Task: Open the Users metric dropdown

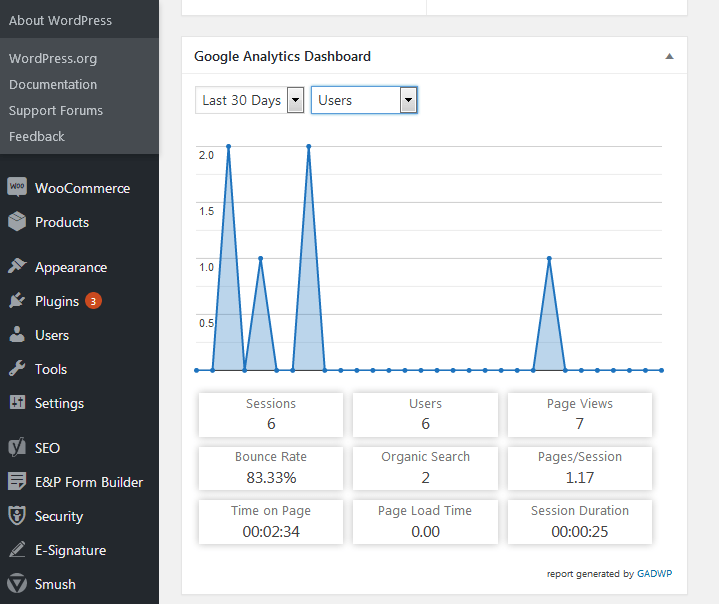Action: pyautogui.click(x=364, y=100)
